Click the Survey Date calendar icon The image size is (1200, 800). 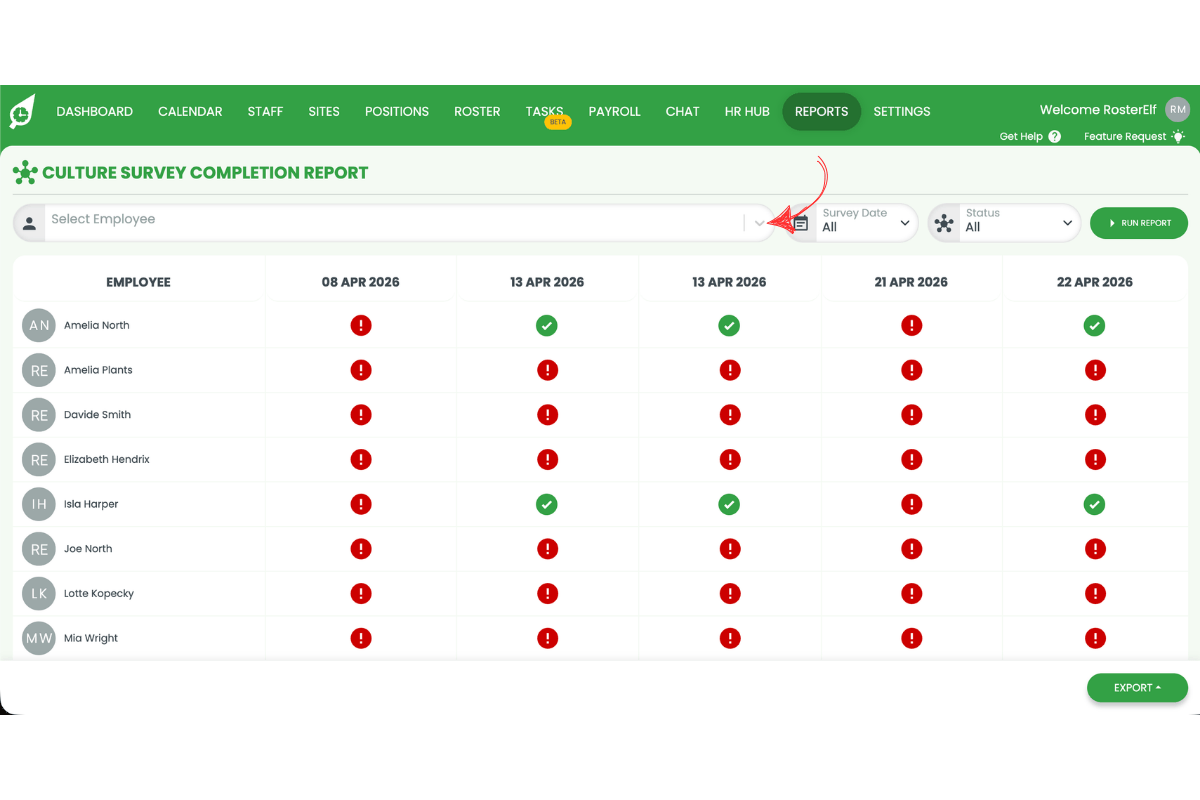click(800, 222)
